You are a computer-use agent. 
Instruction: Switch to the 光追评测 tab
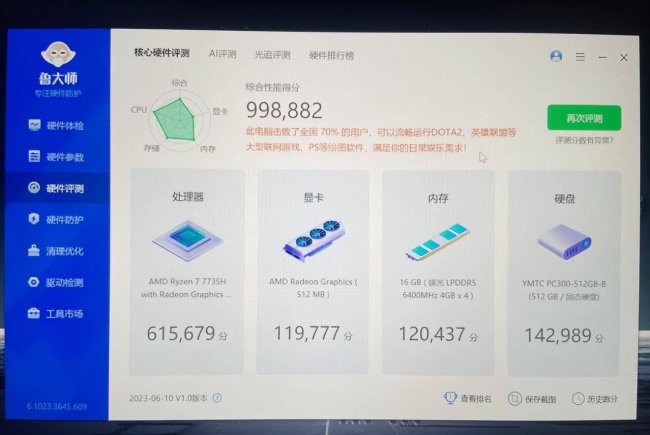[272, 55]
